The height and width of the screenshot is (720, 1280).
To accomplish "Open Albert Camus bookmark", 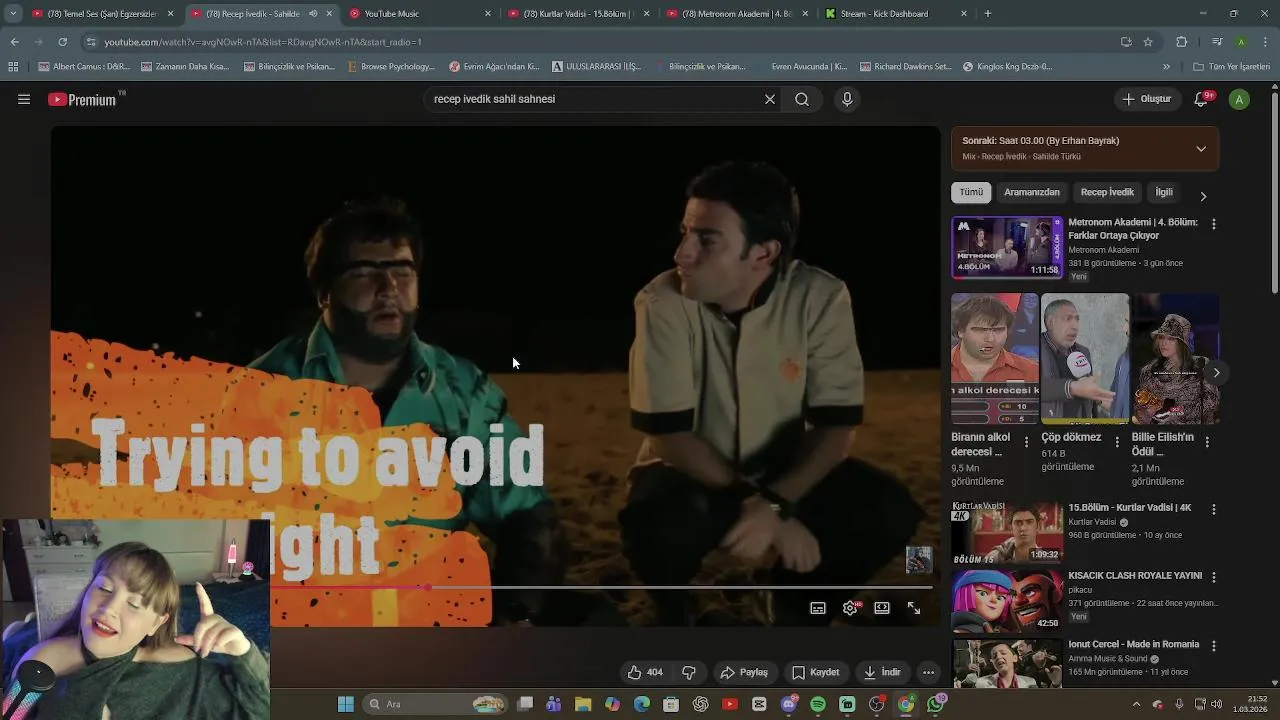I will 84,67.
